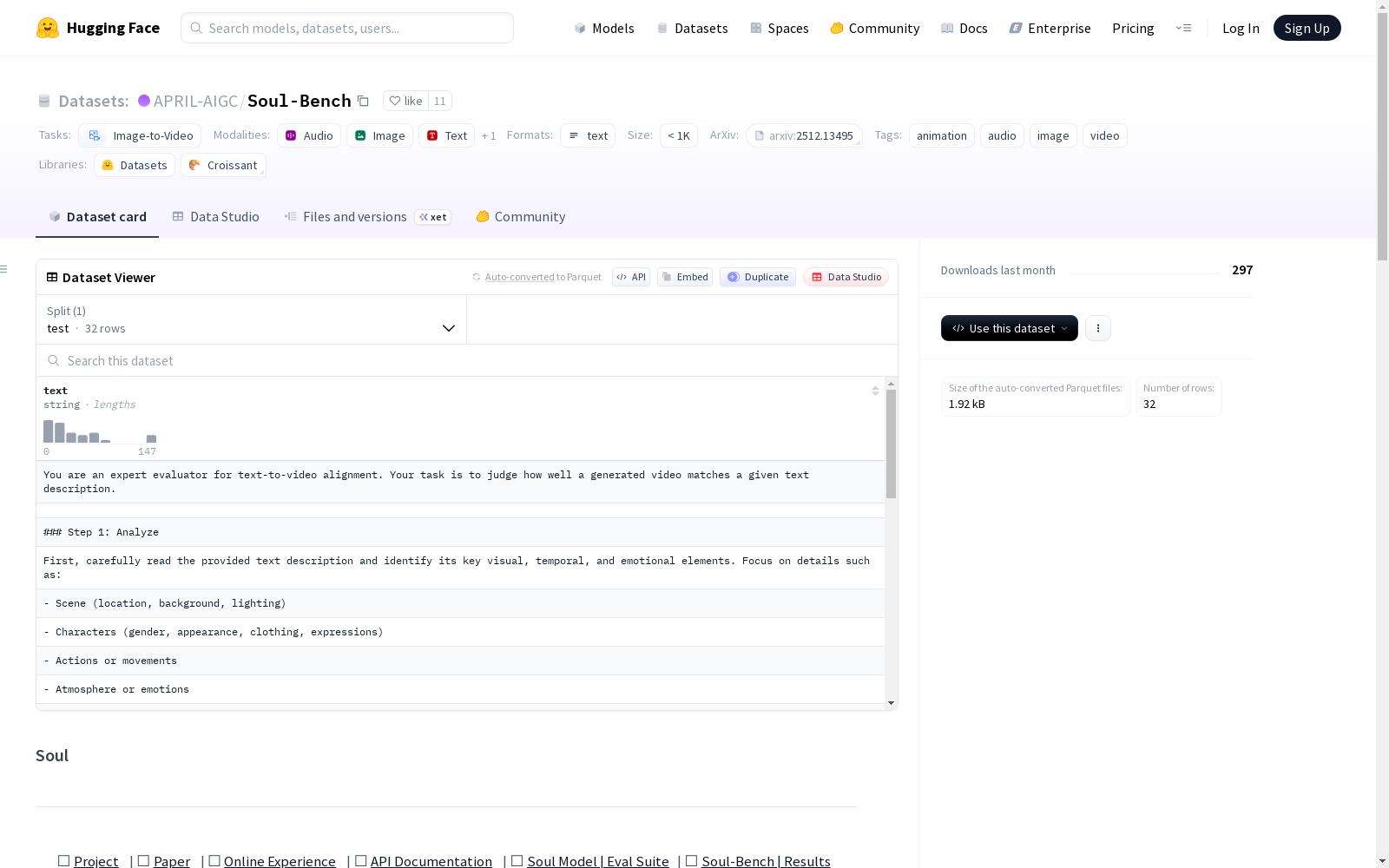The image size is (1389, 868).
Task: Open the API Documentation link
Action: (431, 861)
